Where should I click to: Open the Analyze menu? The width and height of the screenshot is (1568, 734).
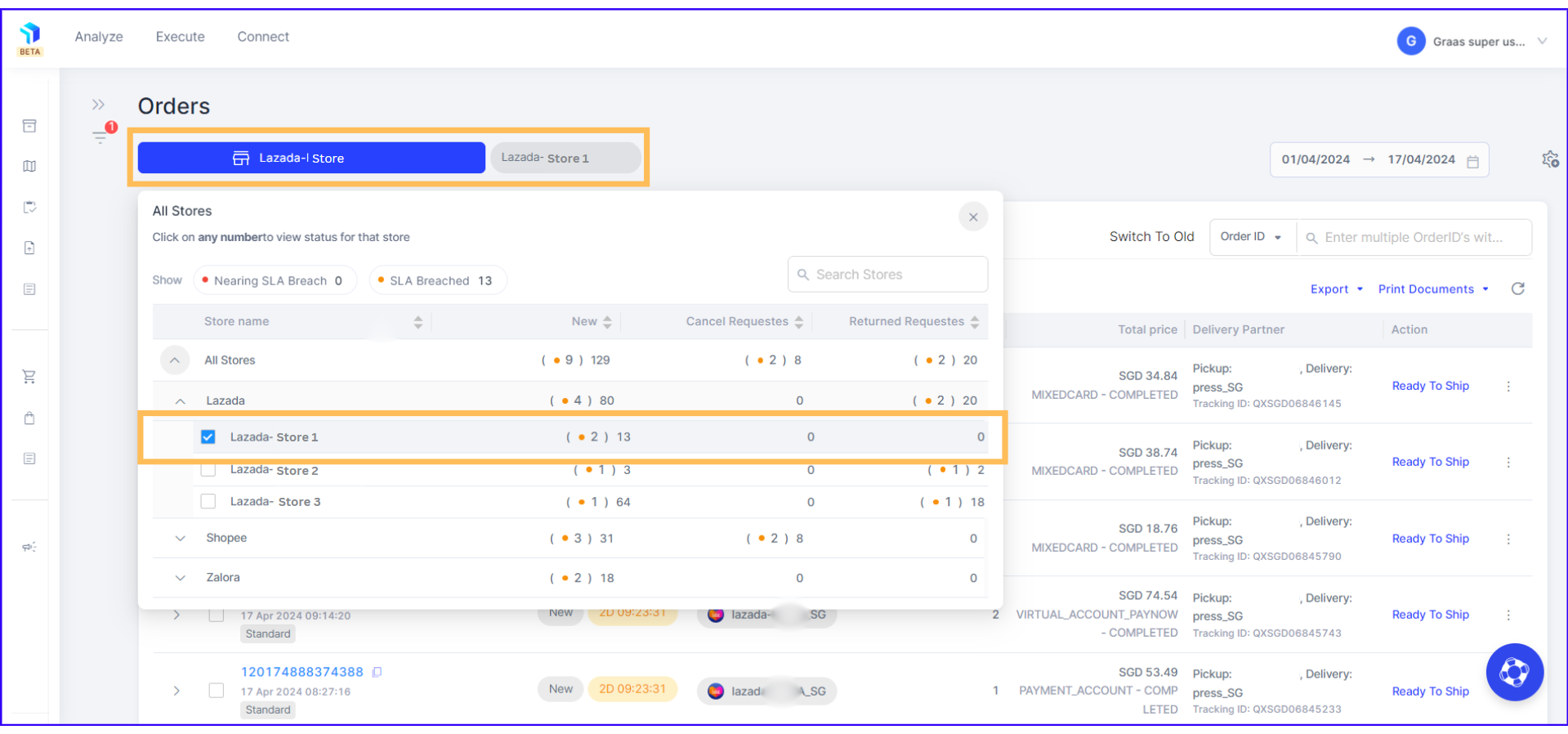coord(99,37)
